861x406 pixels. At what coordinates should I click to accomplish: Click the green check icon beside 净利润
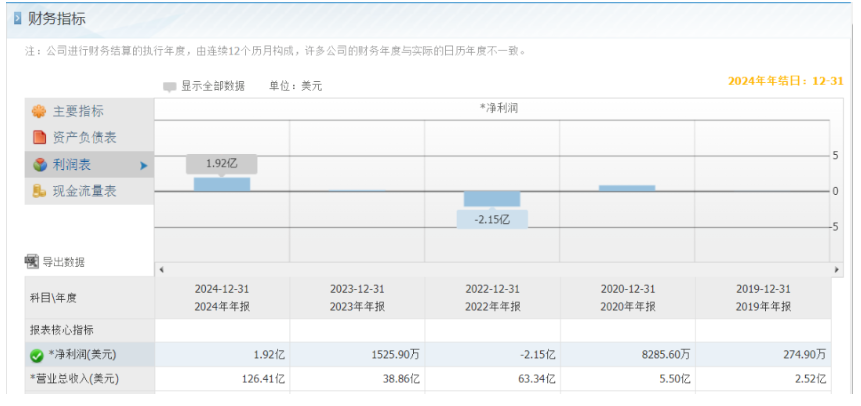(x=36, y=356)
